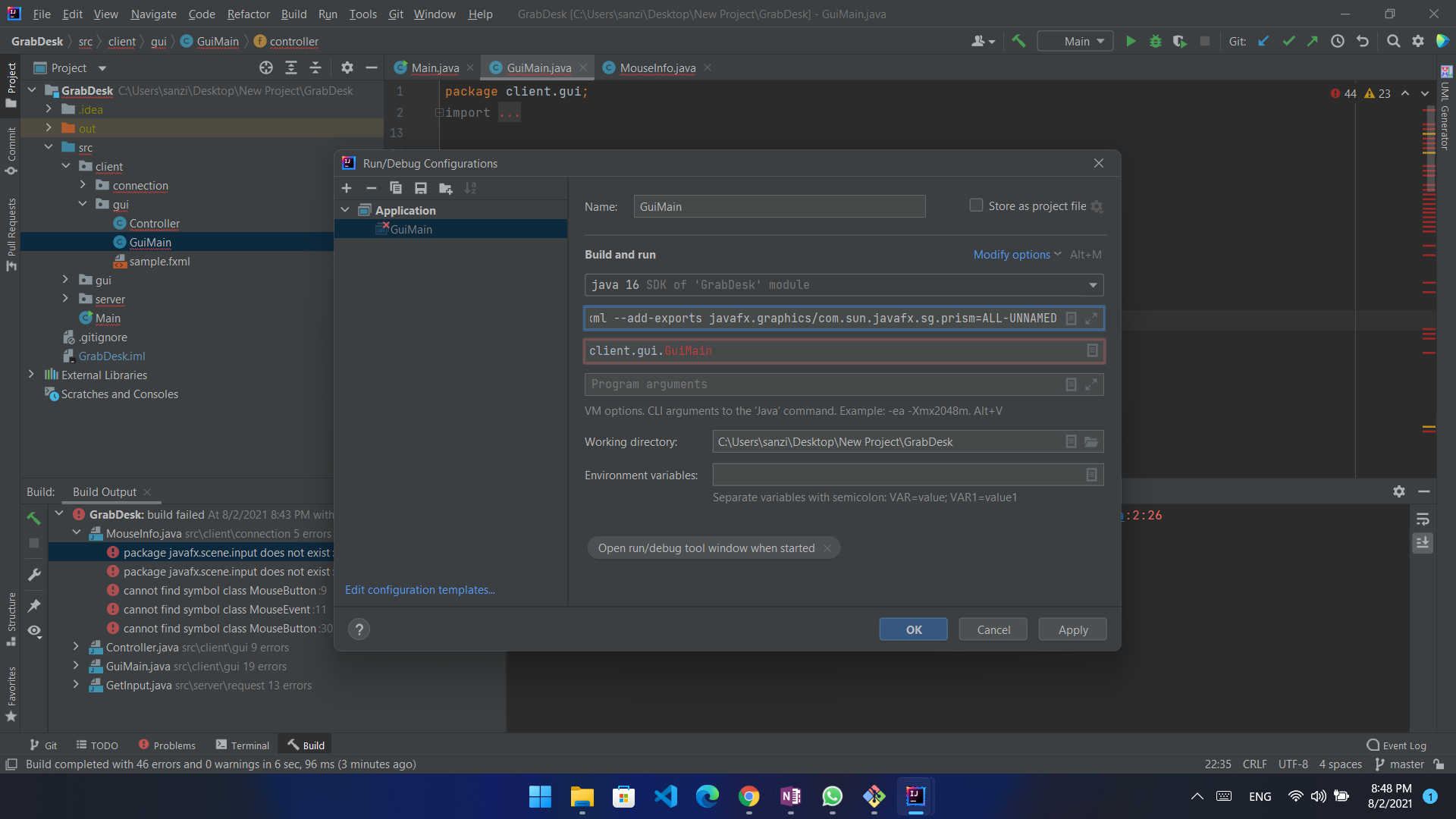
Task: Click the Apply button
Action: point(1072,629)
